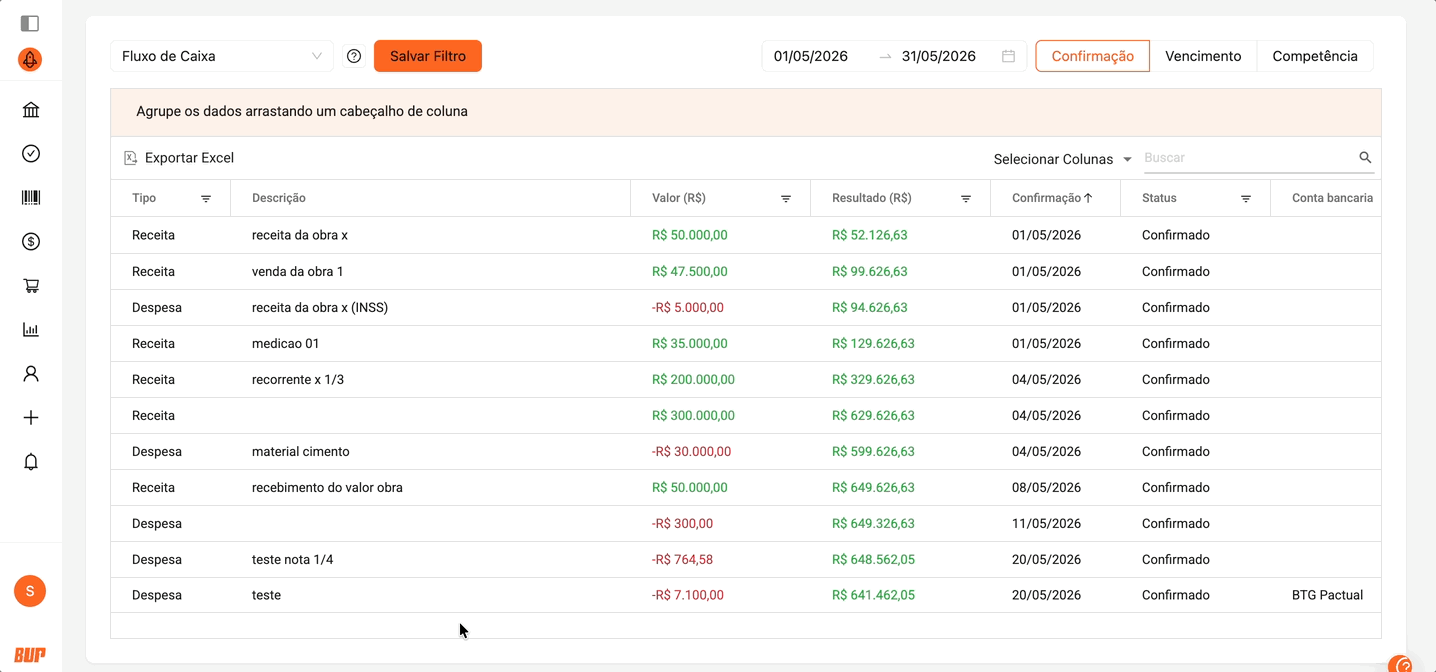Viewport: 1436px width, 672px height.
Task: Select the 'recorrente x 1/3' row
Action: click(x=745, y=380)
